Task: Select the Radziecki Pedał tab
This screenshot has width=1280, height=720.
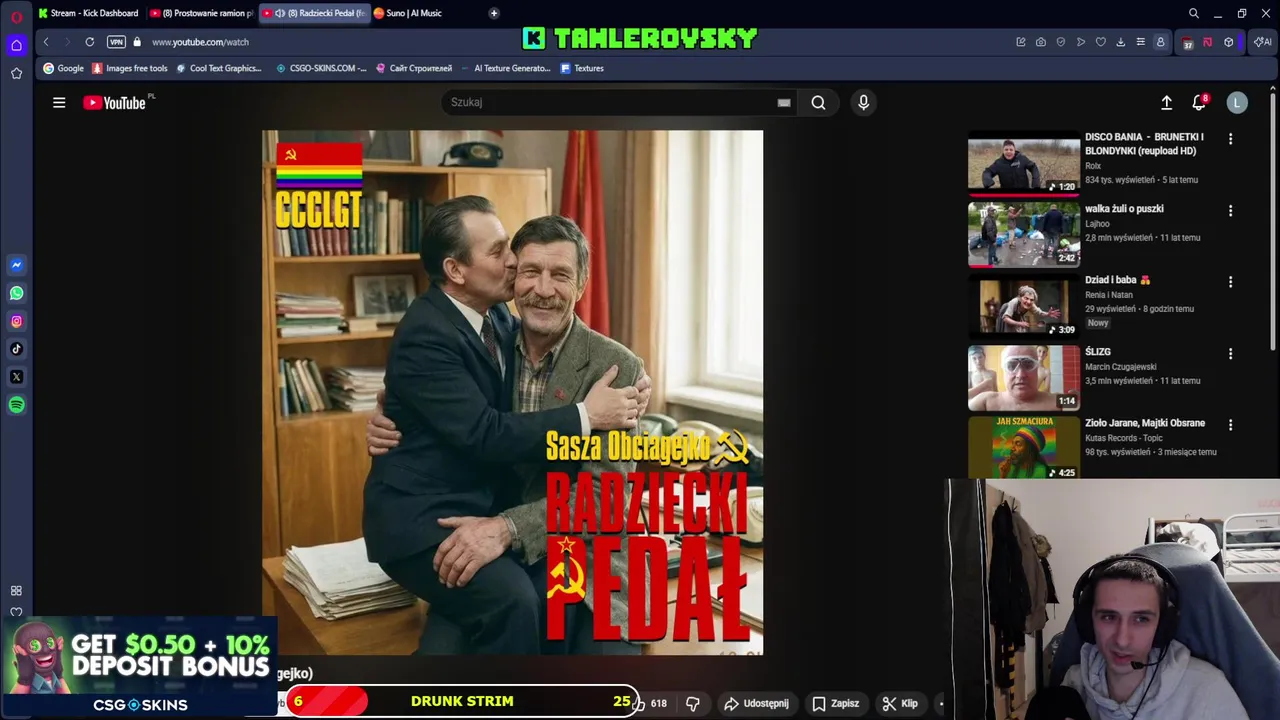Action: pyautogui.click(x=314, y=13)
